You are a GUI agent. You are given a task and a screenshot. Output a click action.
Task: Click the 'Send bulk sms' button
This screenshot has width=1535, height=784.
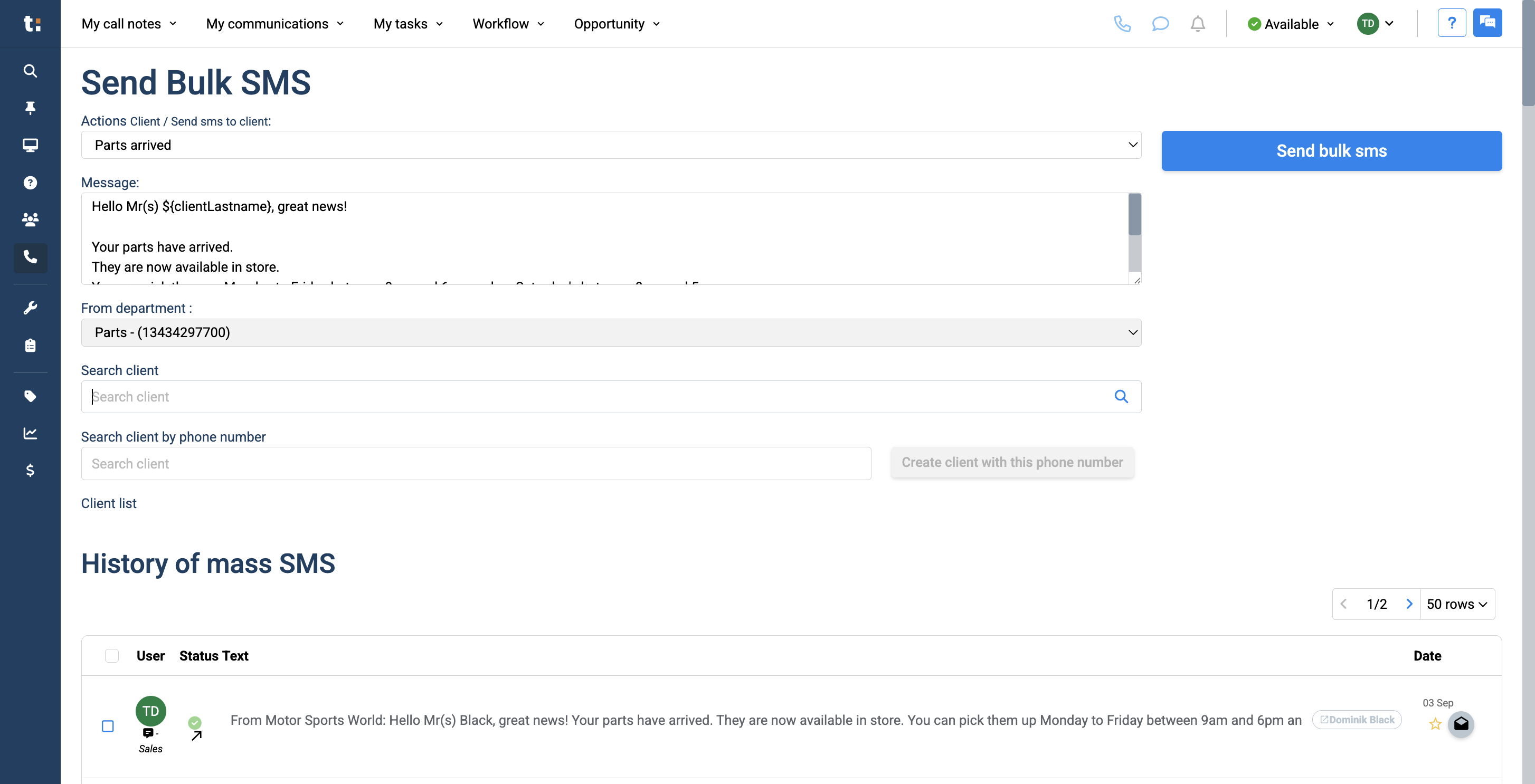1331,151
